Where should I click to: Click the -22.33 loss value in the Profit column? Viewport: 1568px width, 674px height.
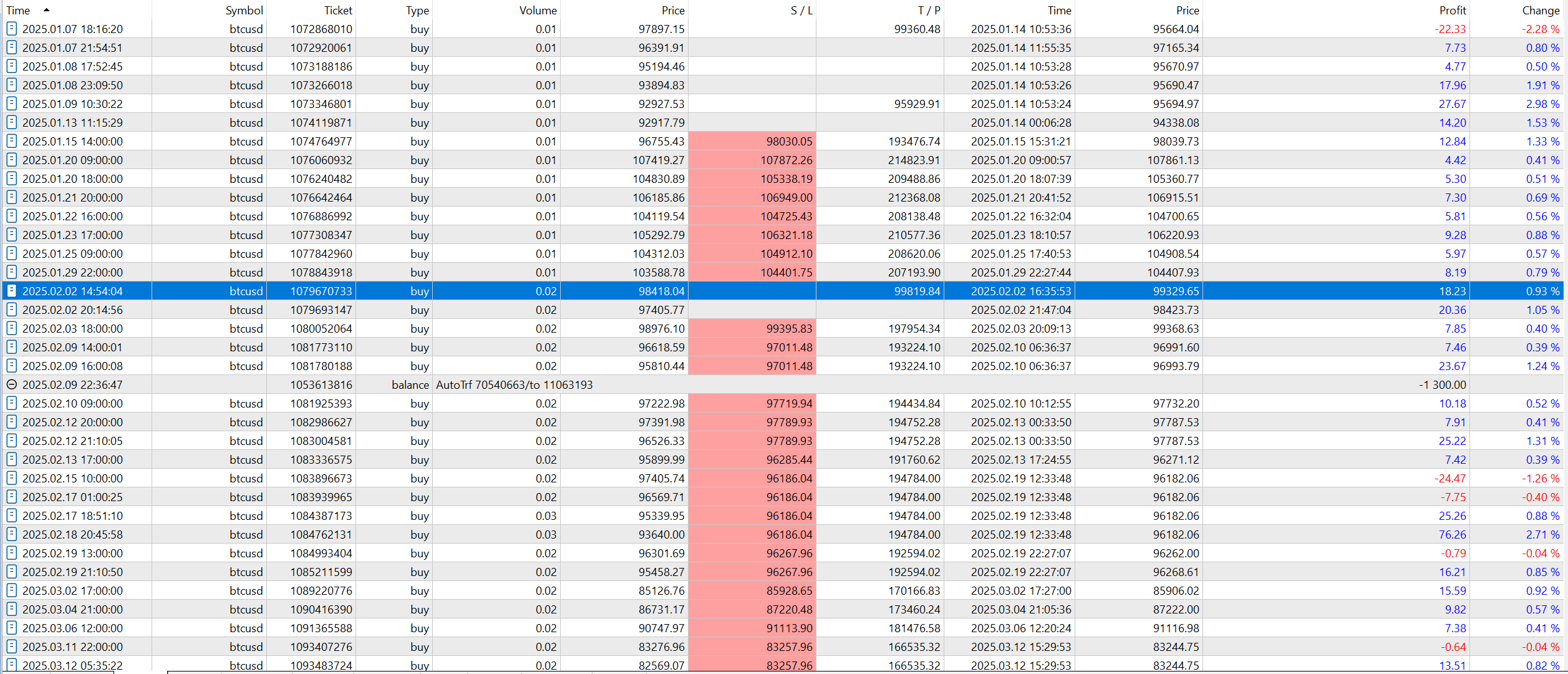(x=1449, y=29)
